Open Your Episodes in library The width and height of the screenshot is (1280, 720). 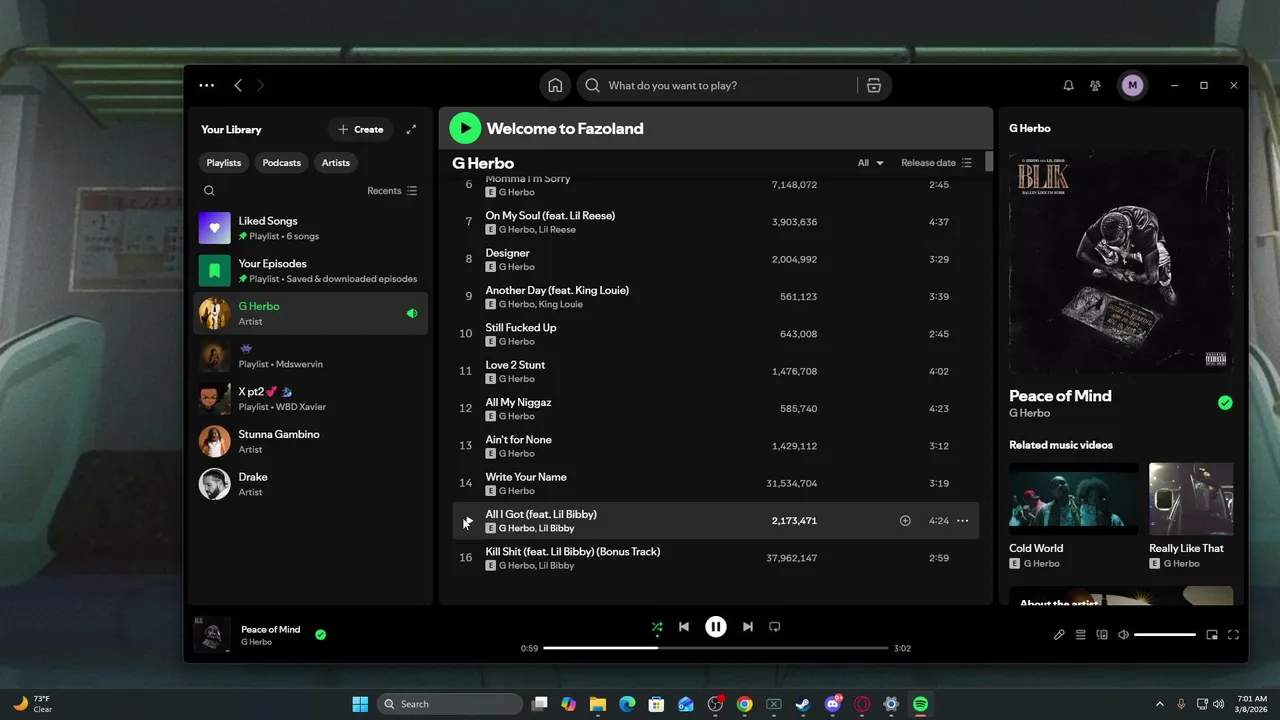(x=310, y=271)
